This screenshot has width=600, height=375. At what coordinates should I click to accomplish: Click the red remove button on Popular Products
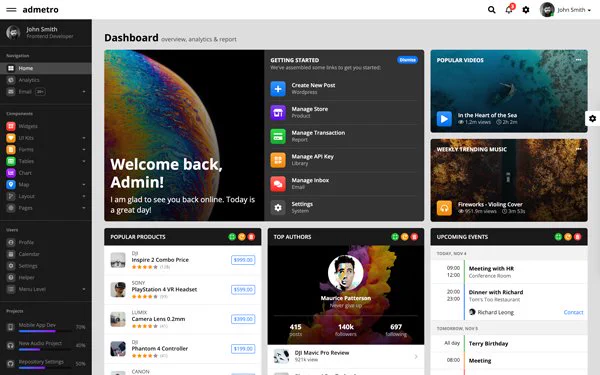[x=251, y=237]
